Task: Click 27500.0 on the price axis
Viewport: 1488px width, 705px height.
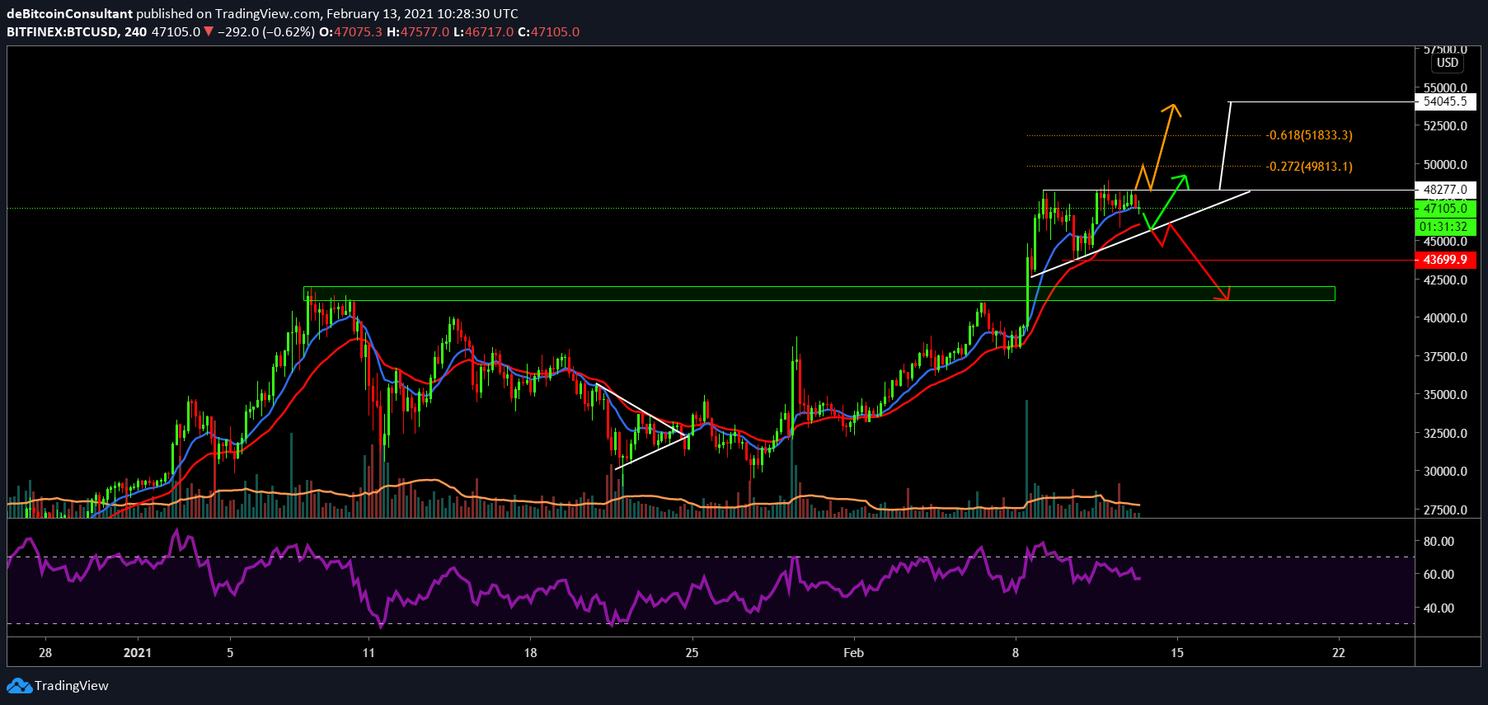Action: point(1444,510)
